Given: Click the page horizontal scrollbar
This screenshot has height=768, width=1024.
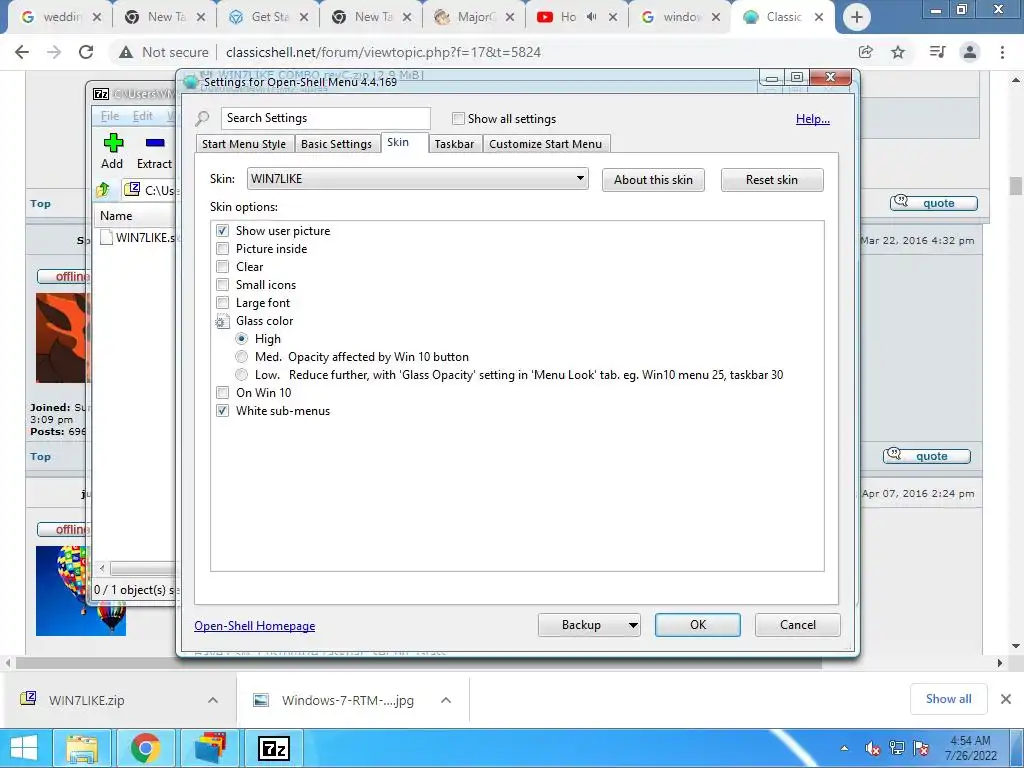Looking at the screenshot, I should [x=418, y=663].
